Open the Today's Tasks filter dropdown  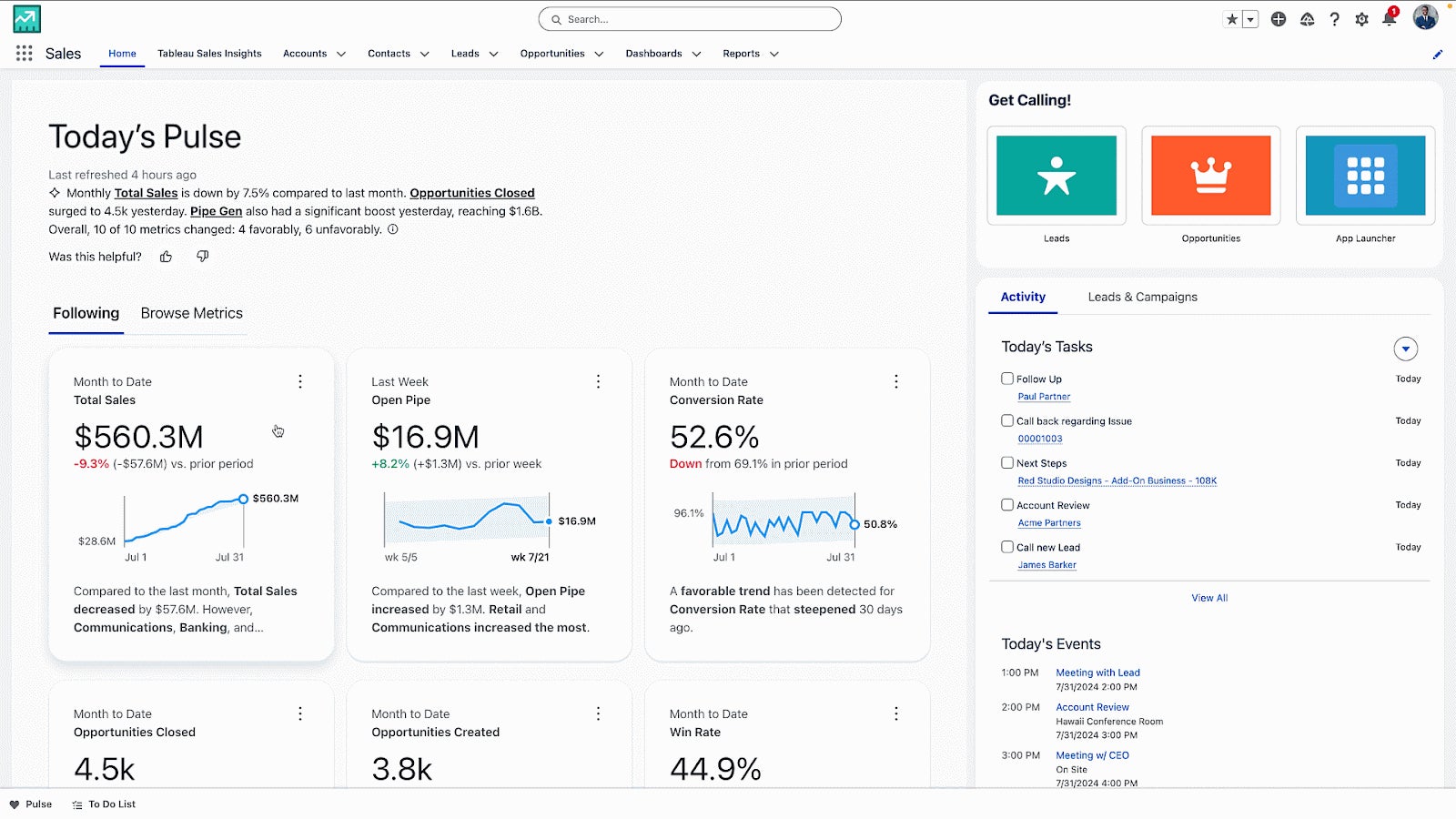click(1405, 349)
